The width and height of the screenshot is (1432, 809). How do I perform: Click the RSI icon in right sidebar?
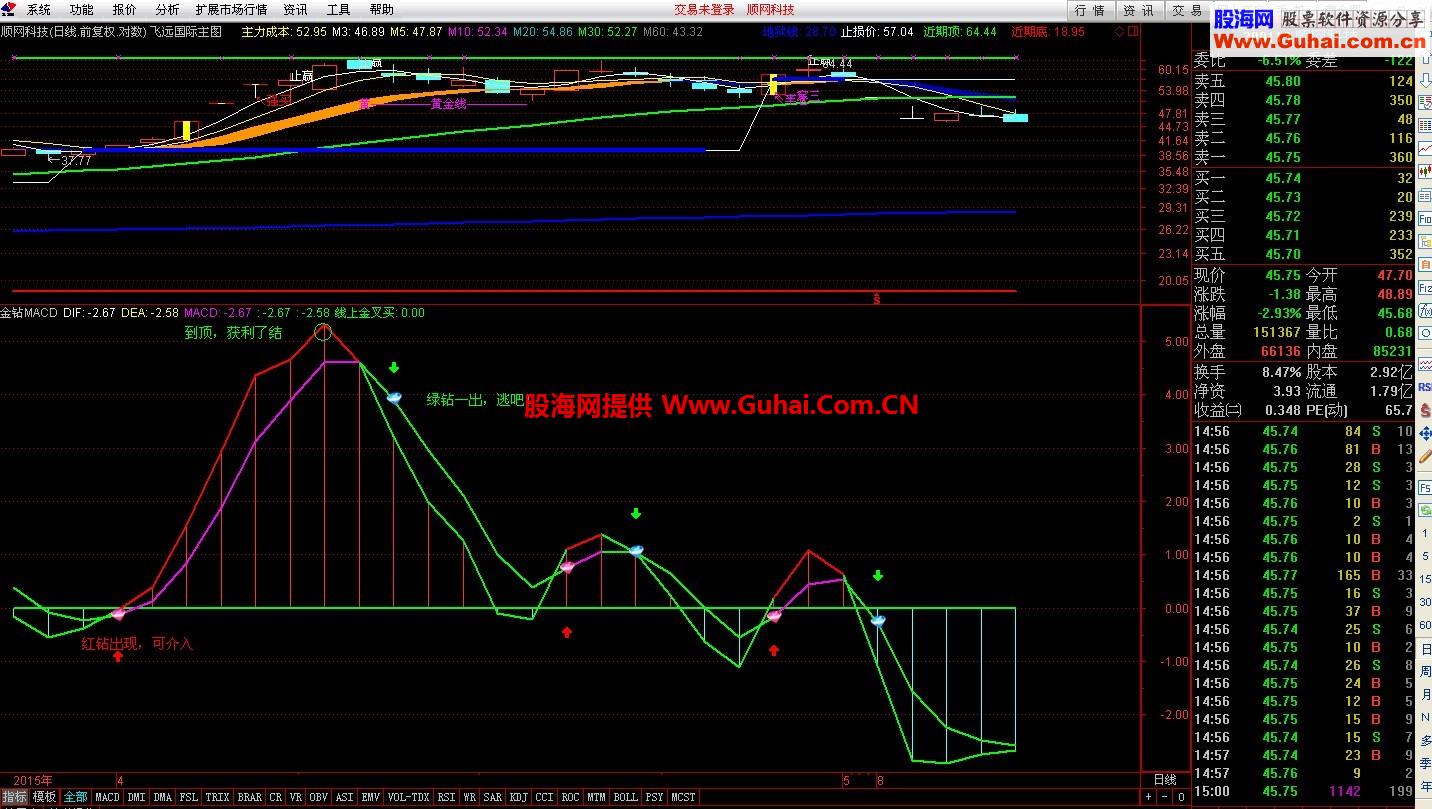click(x=1425, y=387)
